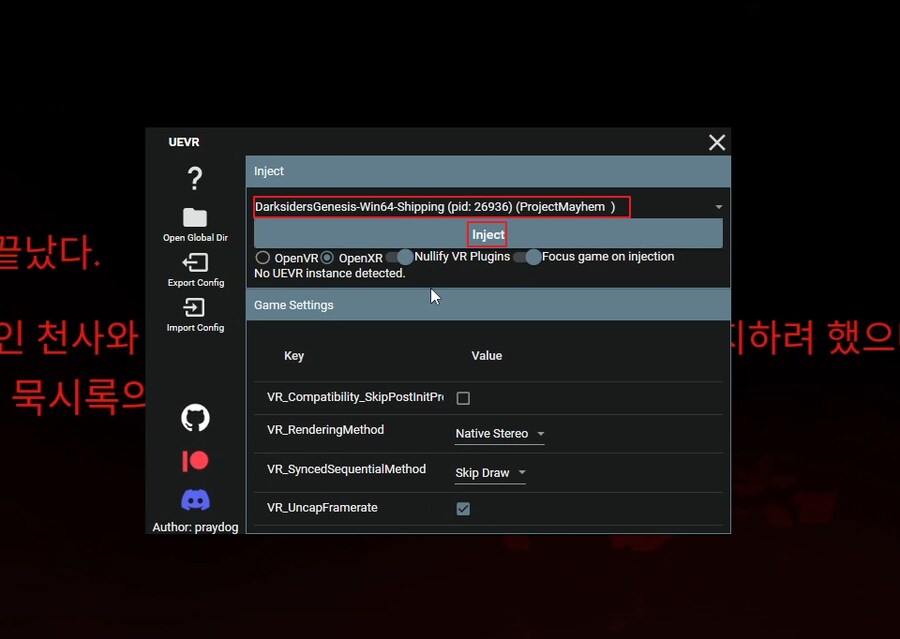Open the Discord icon in sidebar
Viewport: 900px width, 639px height.
coord(195,500)
